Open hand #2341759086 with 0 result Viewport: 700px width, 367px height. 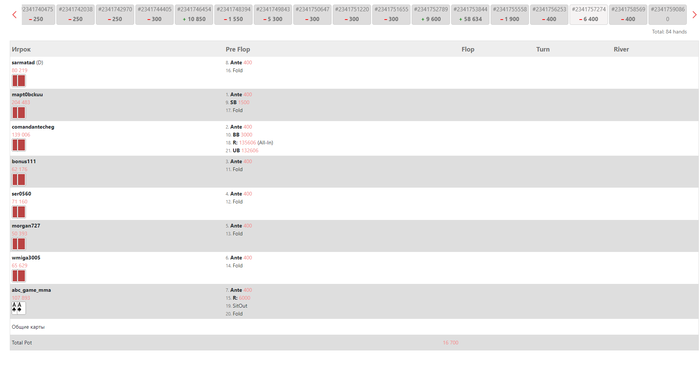(x=667, y=14)
